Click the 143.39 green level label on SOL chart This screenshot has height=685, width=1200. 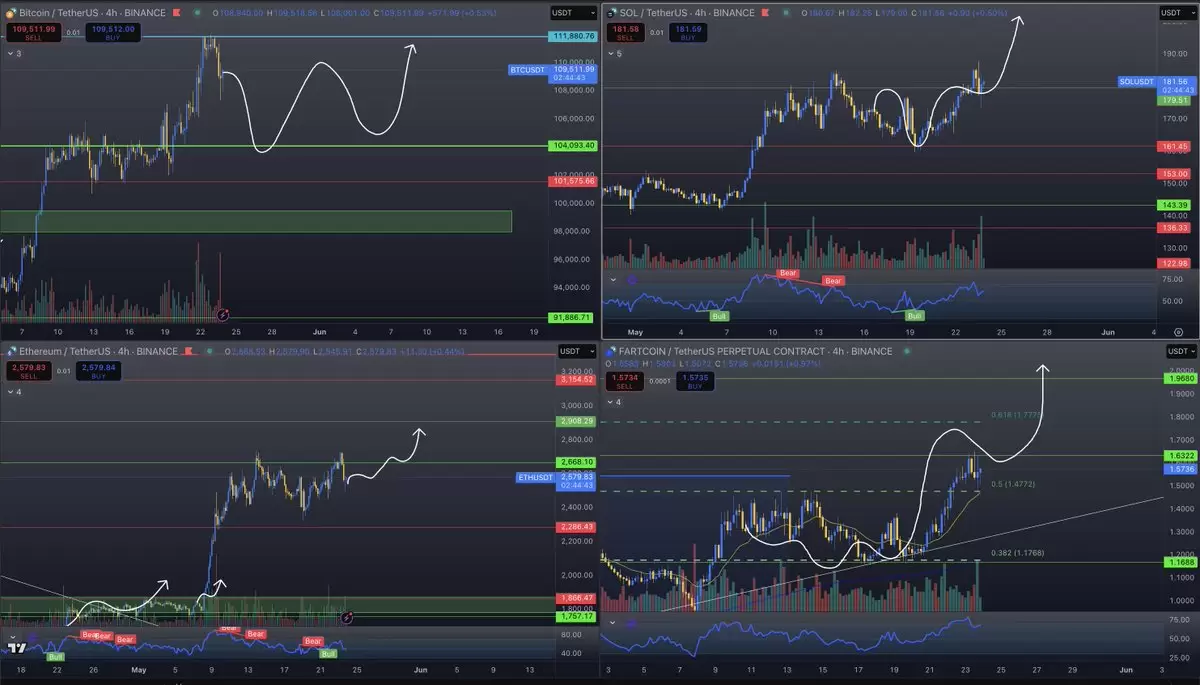1173,205
